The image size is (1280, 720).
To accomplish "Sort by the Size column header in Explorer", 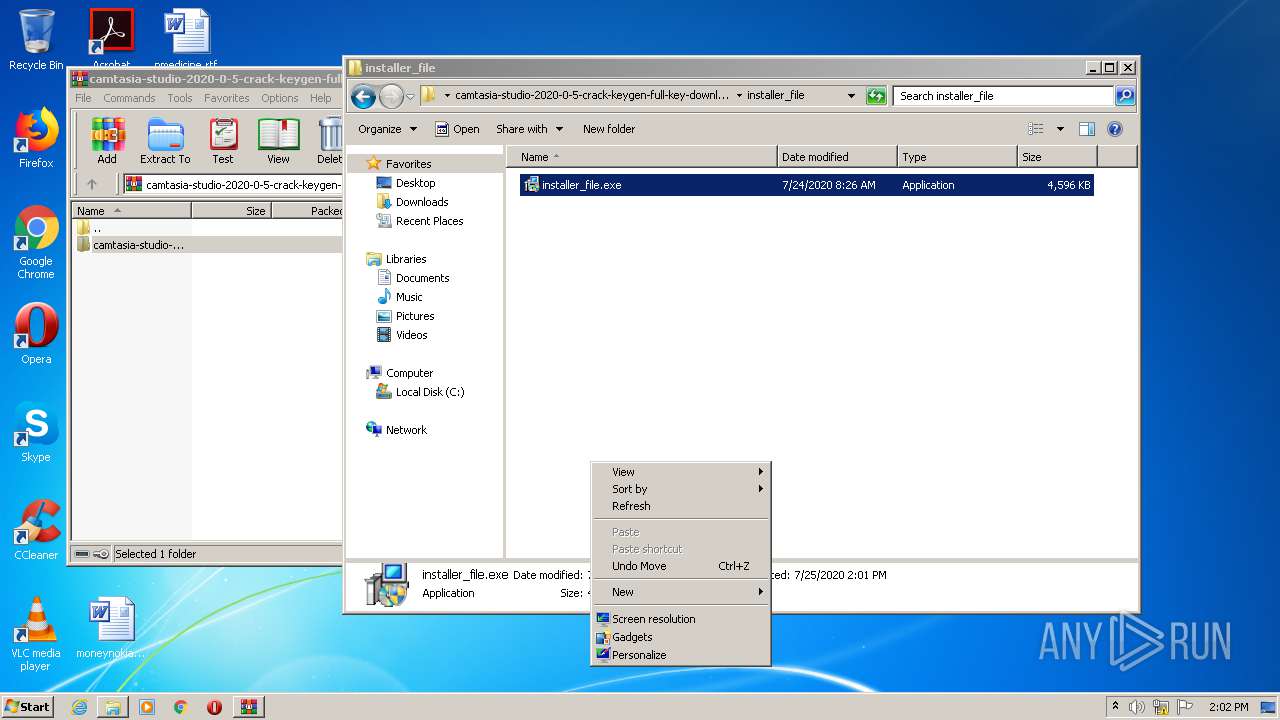I will tap(1057, 157).
